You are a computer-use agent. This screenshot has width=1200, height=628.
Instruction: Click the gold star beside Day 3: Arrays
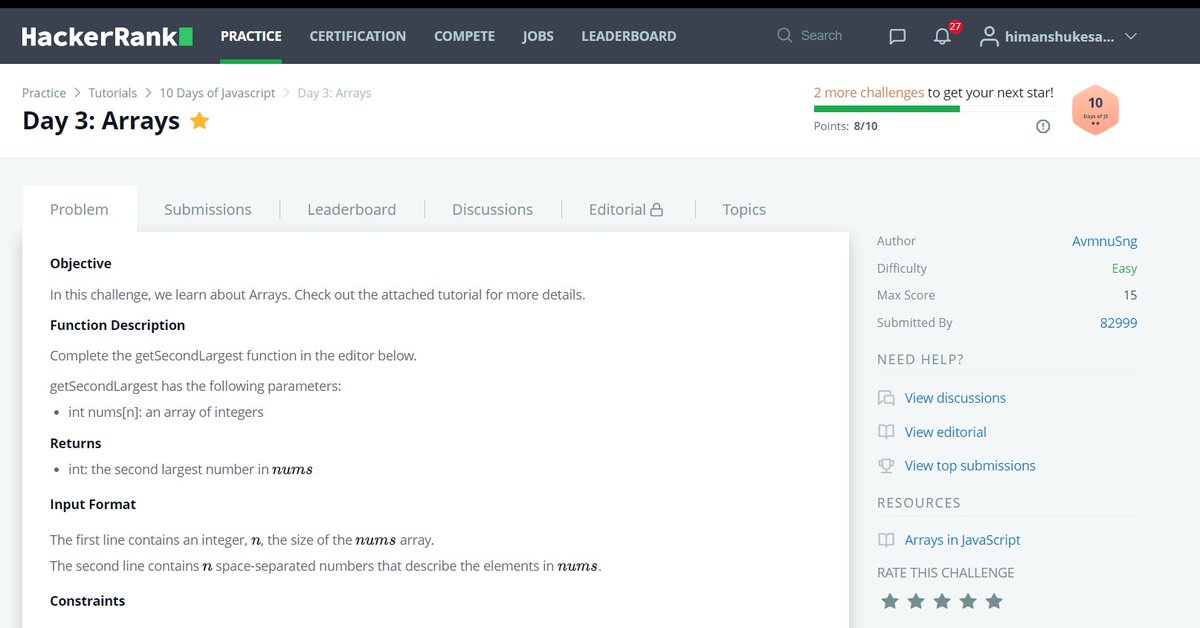(199, 121)
